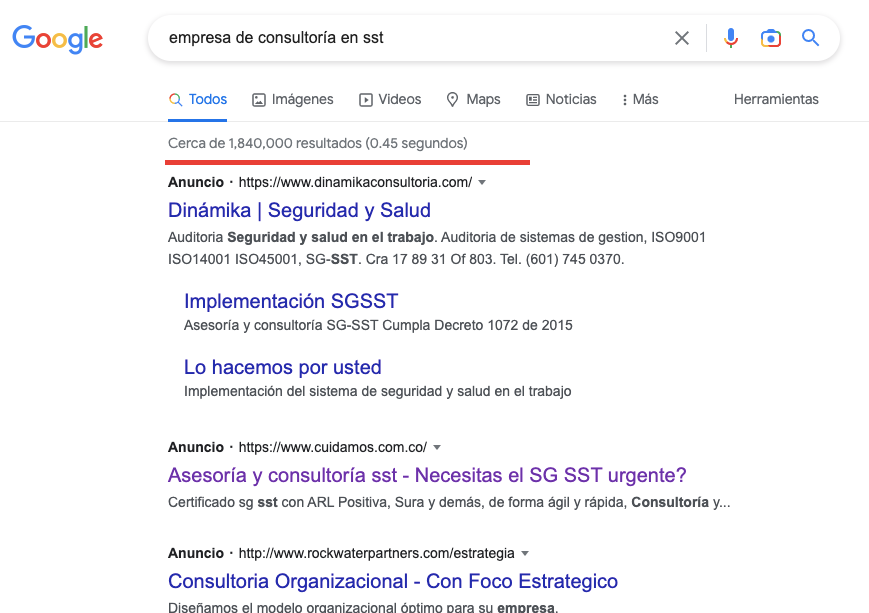Screen dimensions: 869x613
Task: Click the 'Cerca de 1,840,000 resultados' text
Action: click(318, 143)
